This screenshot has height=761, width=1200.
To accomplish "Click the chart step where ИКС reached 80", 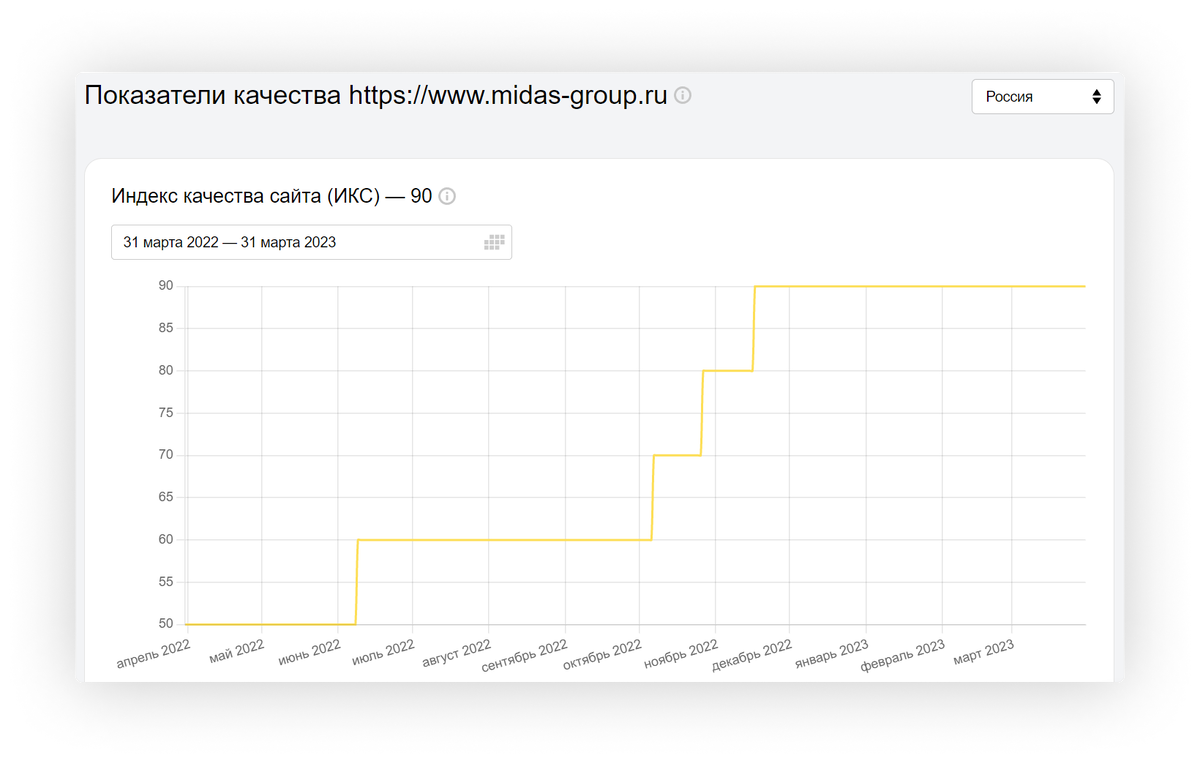I will point(725,369).
